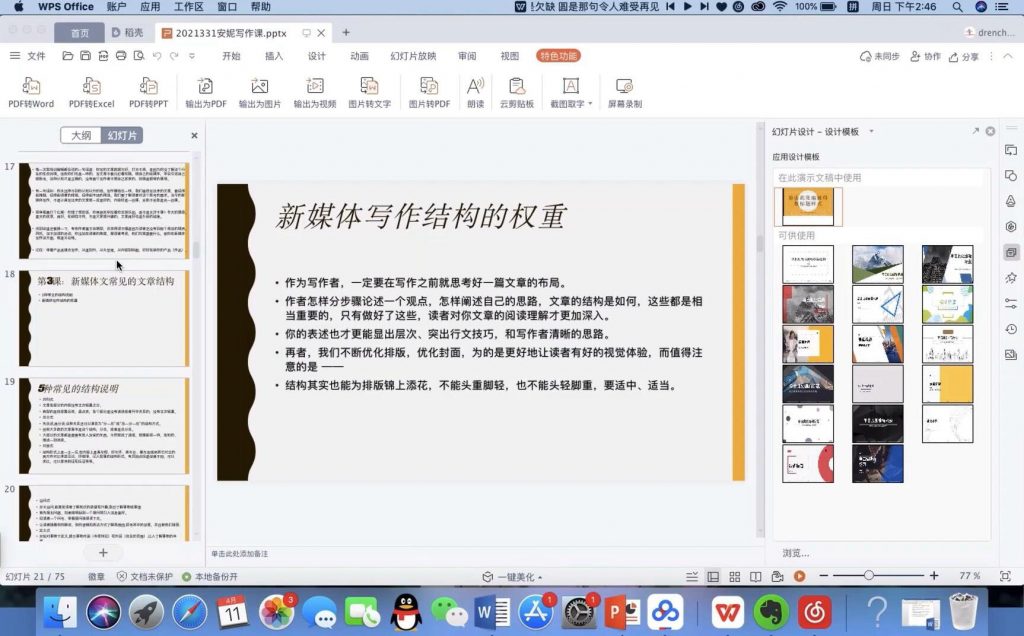This screenshot has width=1024, height=636.
Task: Open the 动画 ribbon tab
Action: click(x=359, y=56)
